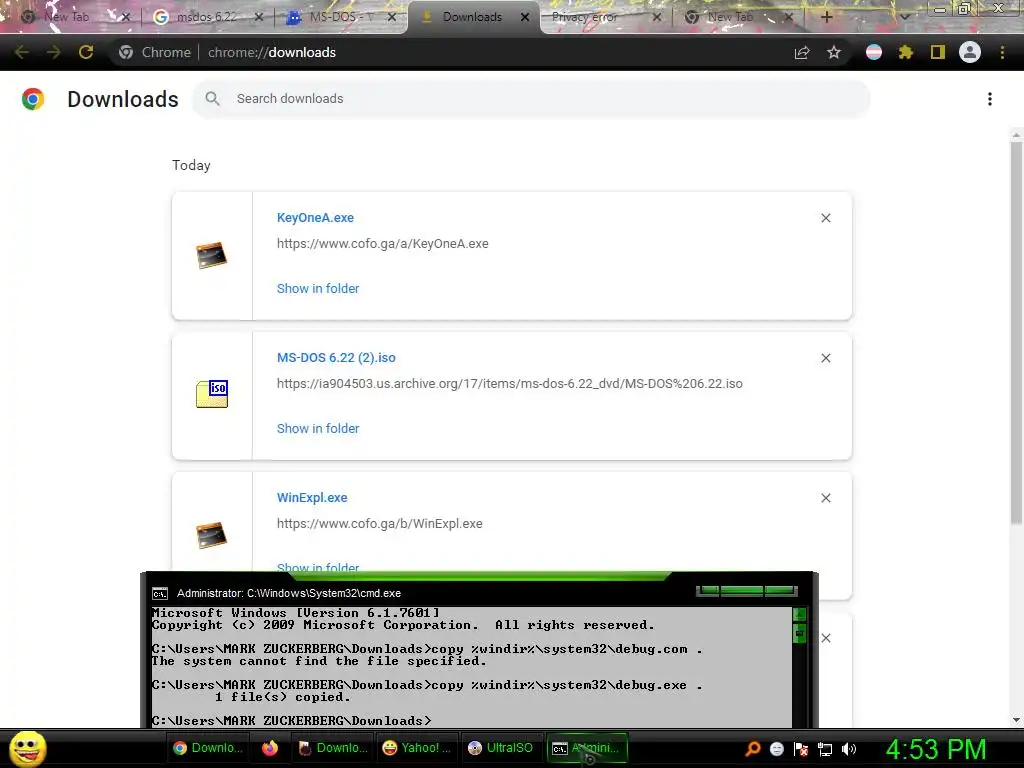The width and height of the screenshot is (1024, 768).
Task: Click the Today date heading
Action: (191, 165)
